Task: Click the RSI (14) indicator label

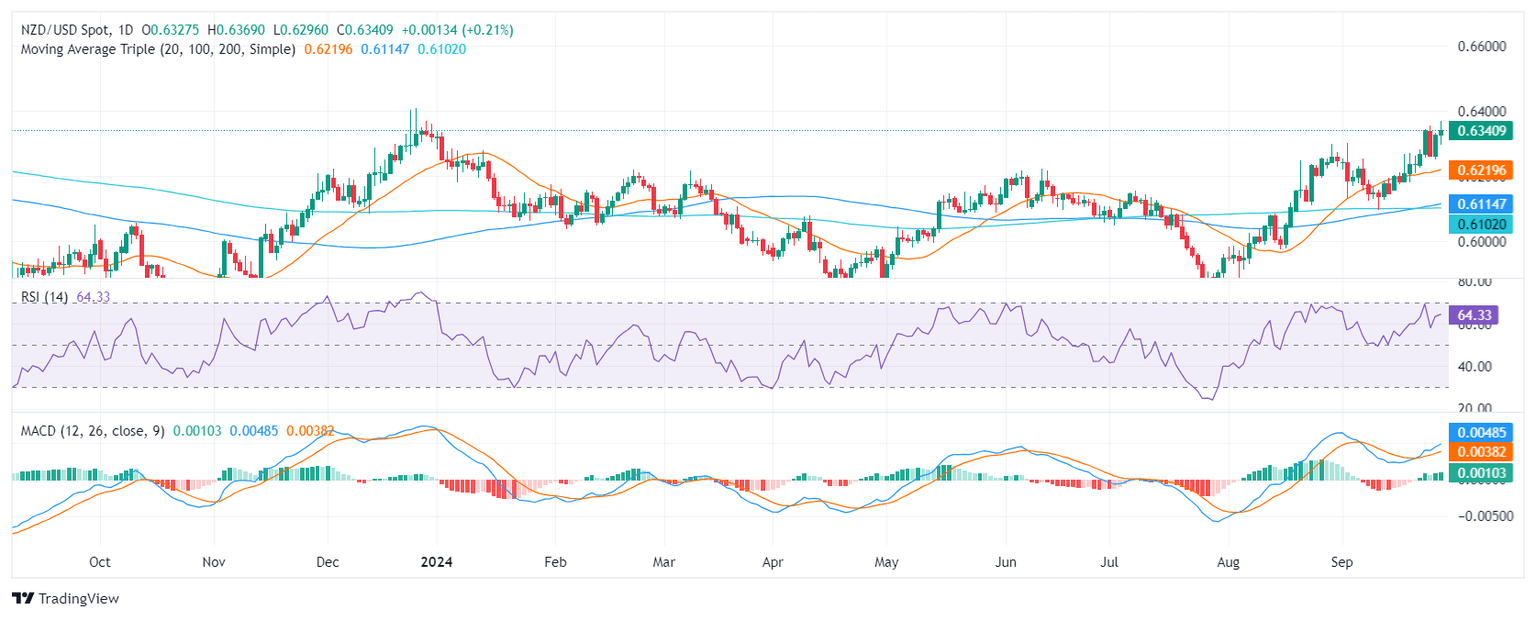Action: coord(43,296)
